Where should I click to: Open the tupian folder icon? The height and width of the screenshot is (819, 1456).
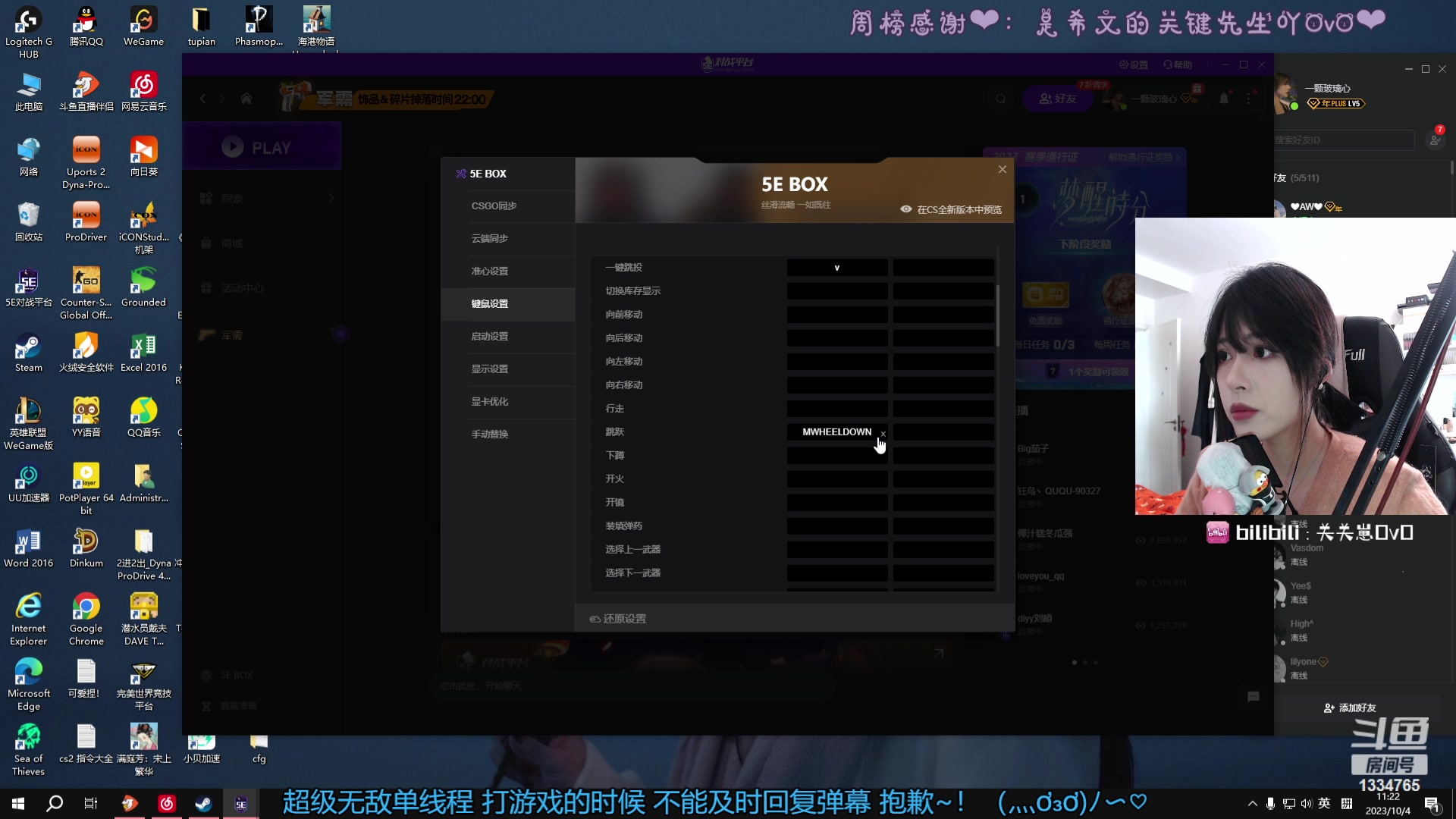201,27
